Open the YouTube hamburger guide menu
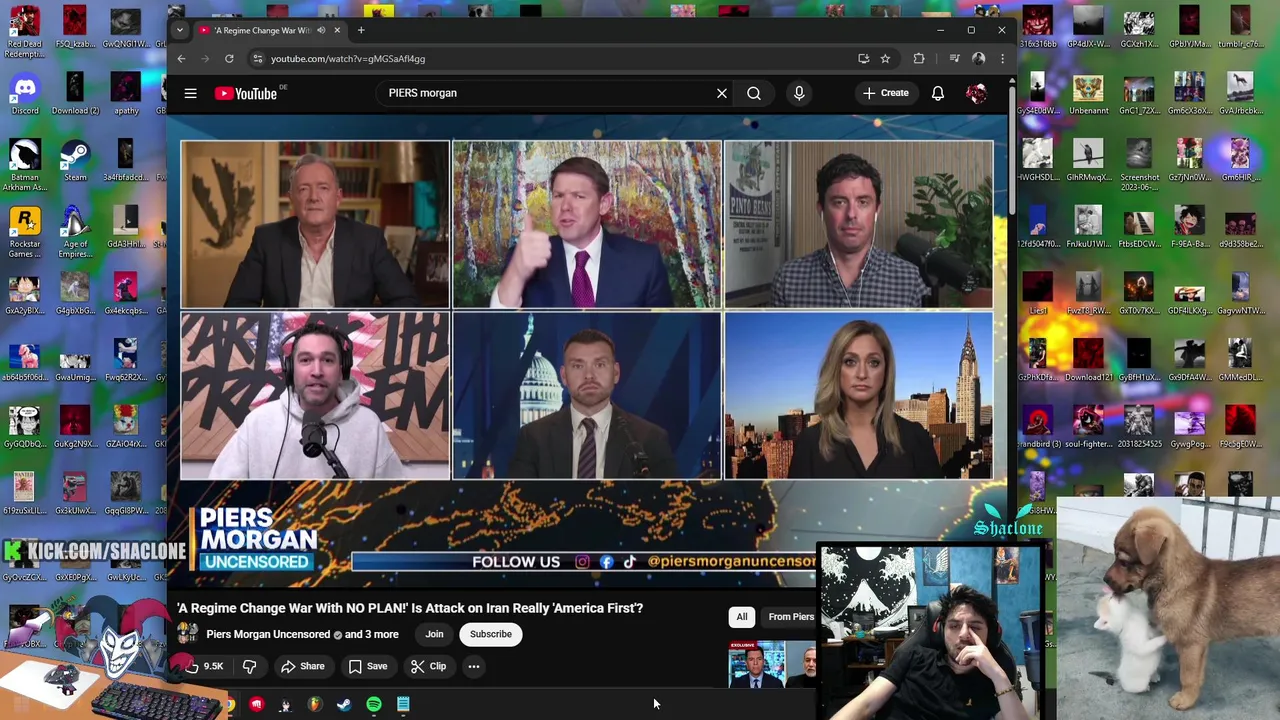 coord(190,93)
